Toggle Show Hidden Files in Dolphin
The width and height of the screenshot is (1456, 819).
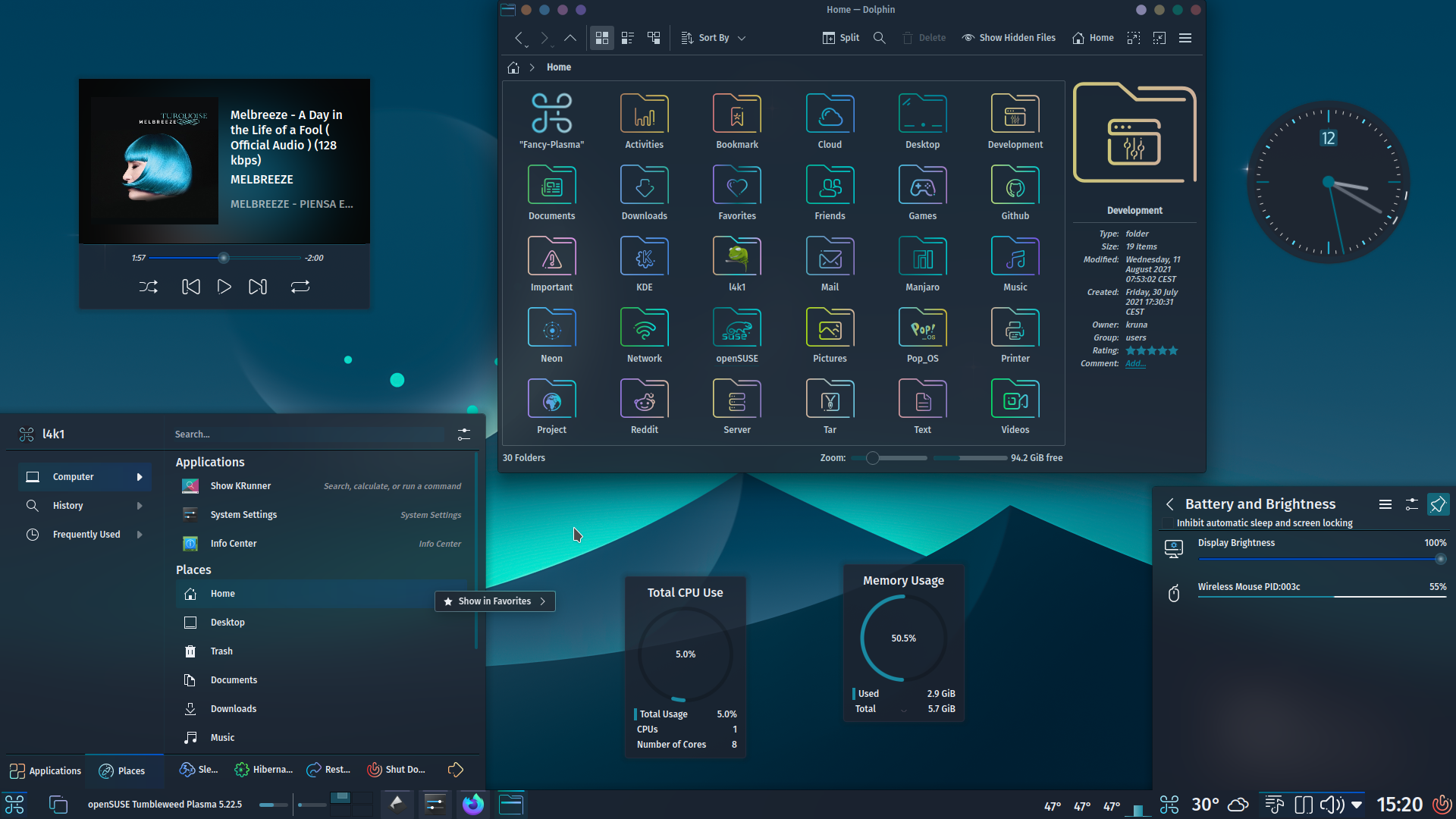(x=1009, y=38)
